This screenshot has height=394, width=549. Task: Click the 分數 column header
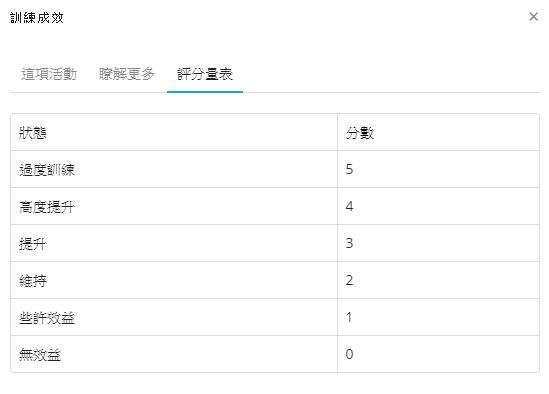[438, 132]
